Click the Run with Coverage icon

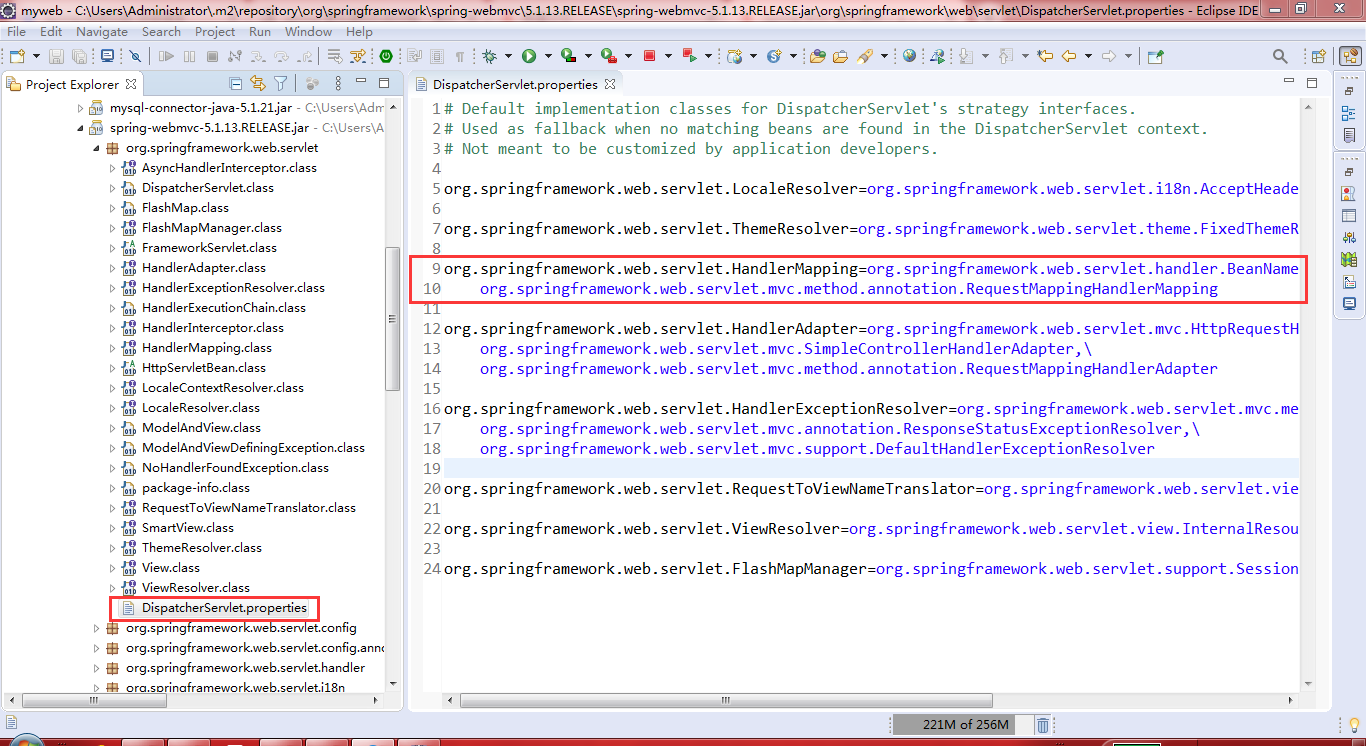point(567,56)
